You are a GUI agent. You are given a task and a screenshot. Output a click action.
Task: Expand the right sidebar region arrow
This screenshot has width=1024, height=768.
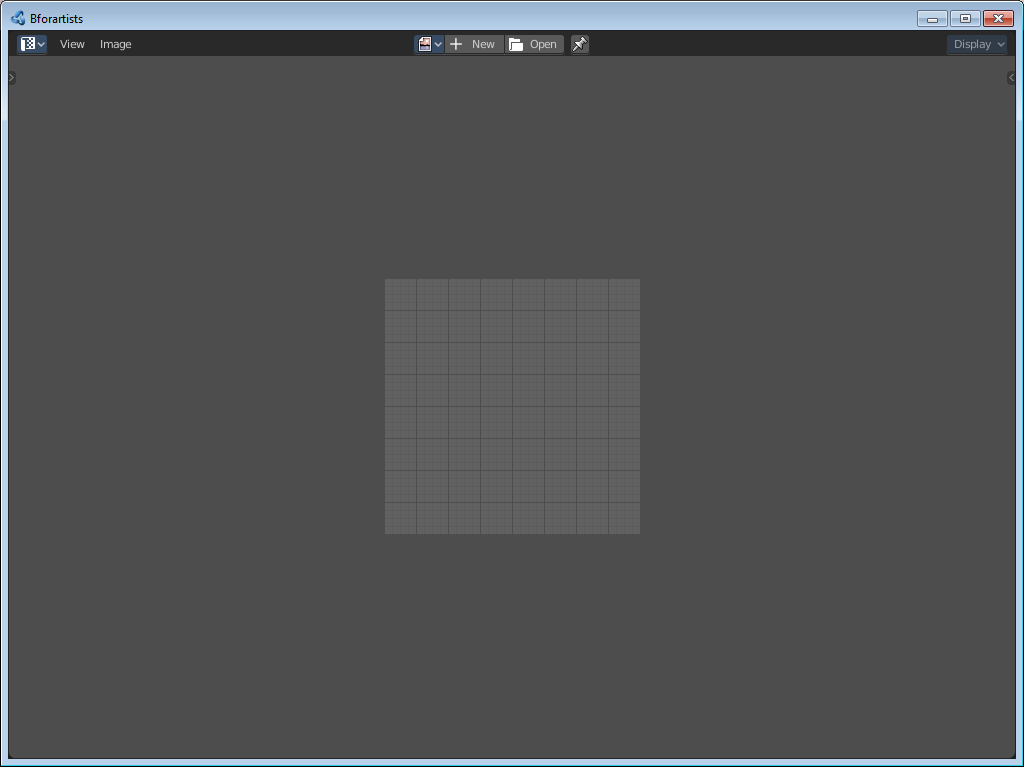click(1012, 78)
